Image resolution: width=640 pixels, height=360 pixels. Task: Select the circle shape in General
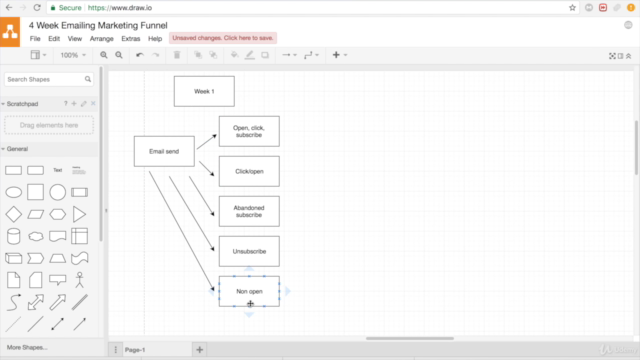point(58,192)
